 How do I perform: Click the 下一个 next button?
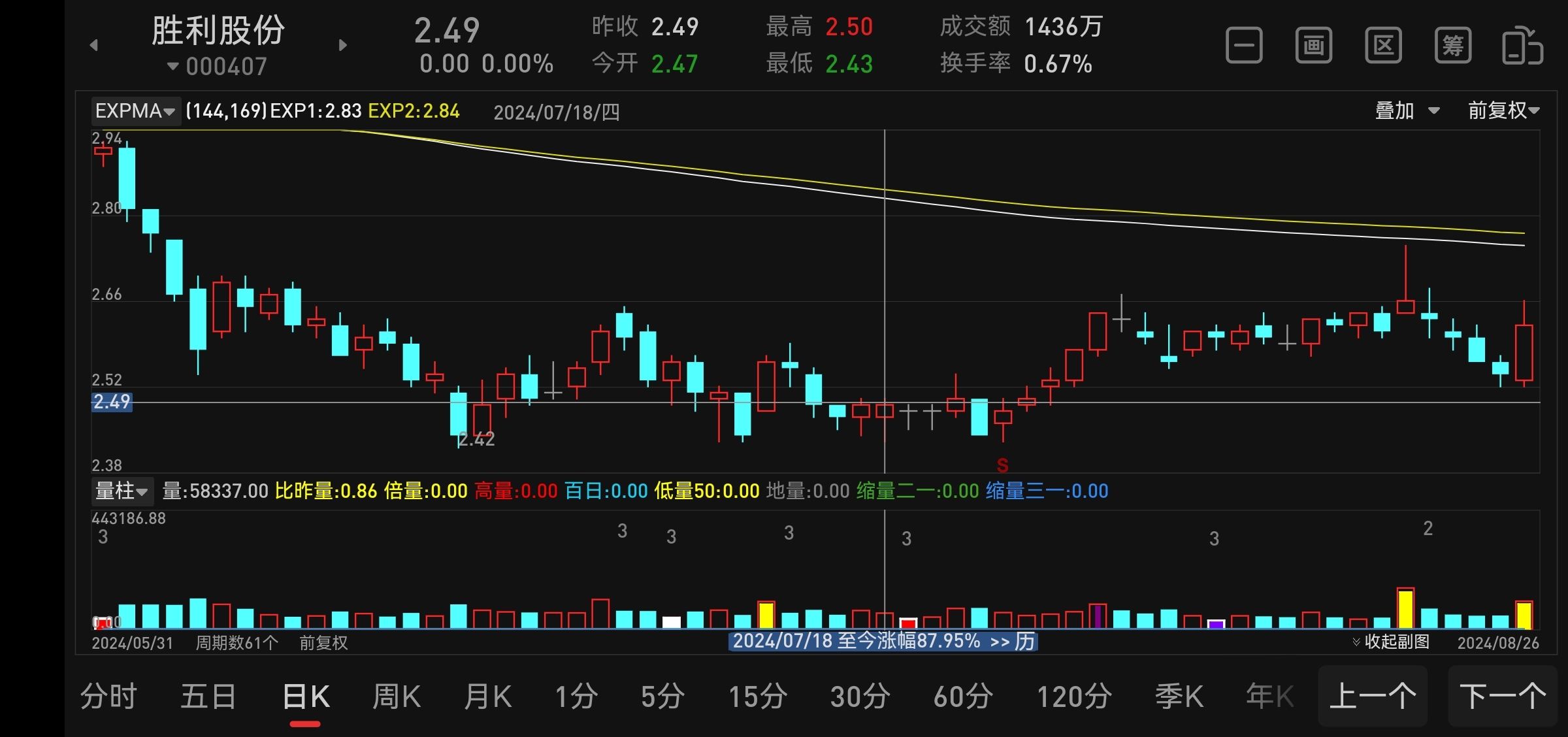coord(1503,696)
